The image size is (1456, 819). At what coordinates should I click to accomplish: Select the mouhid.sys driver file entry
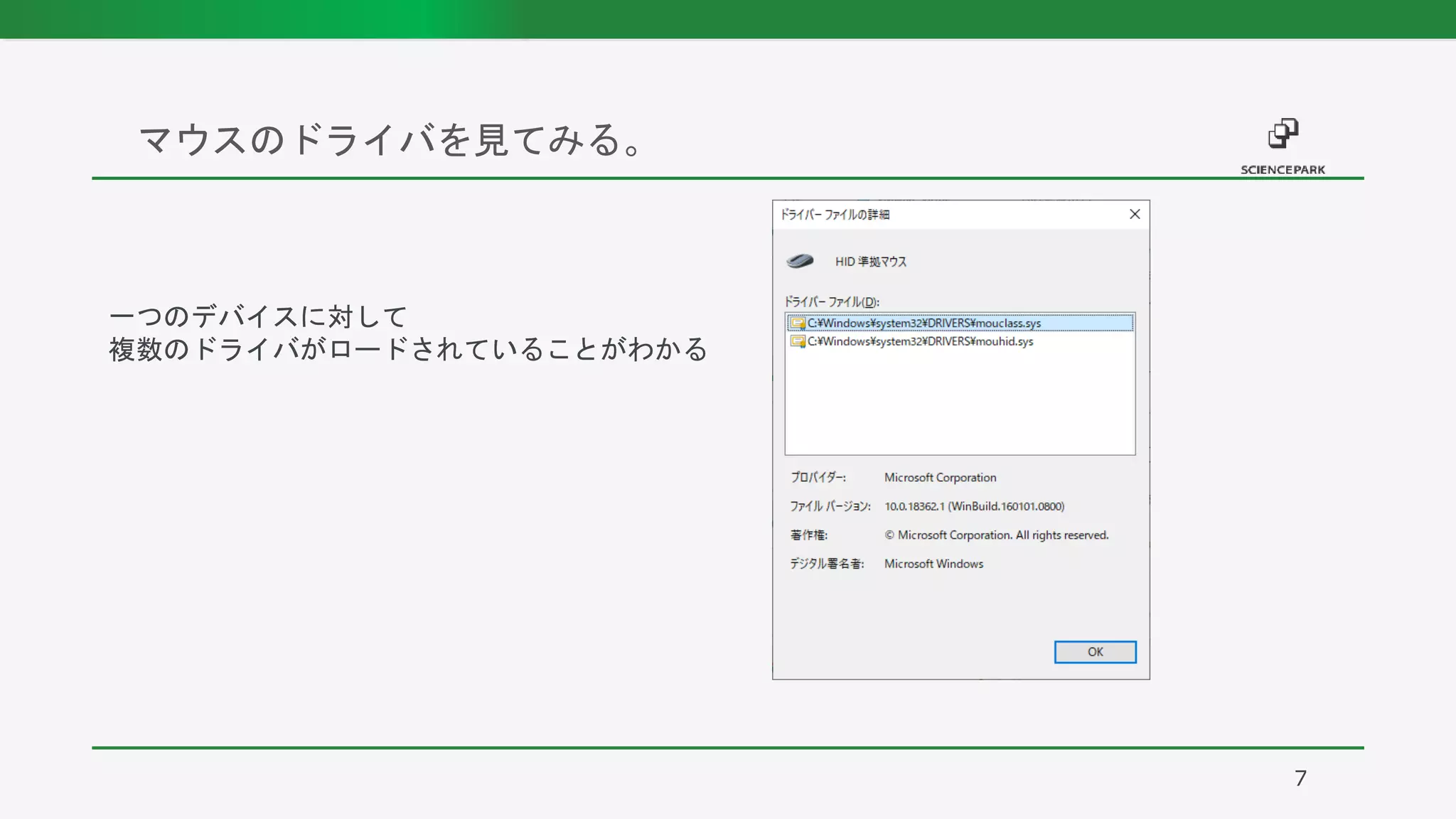click(x=921, y=342)
